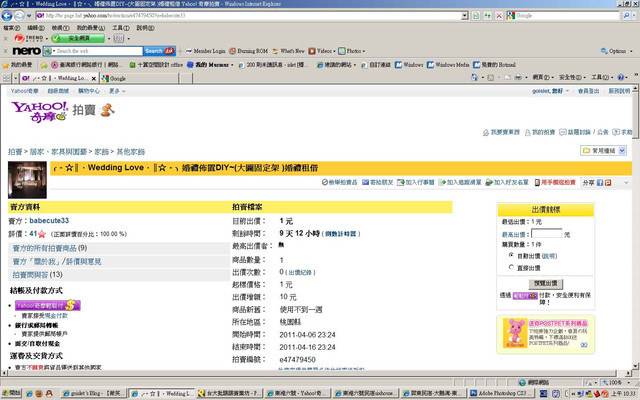Open the recent pages dropdown beside Forward
640x400 pixels.
tap(29, 16)
